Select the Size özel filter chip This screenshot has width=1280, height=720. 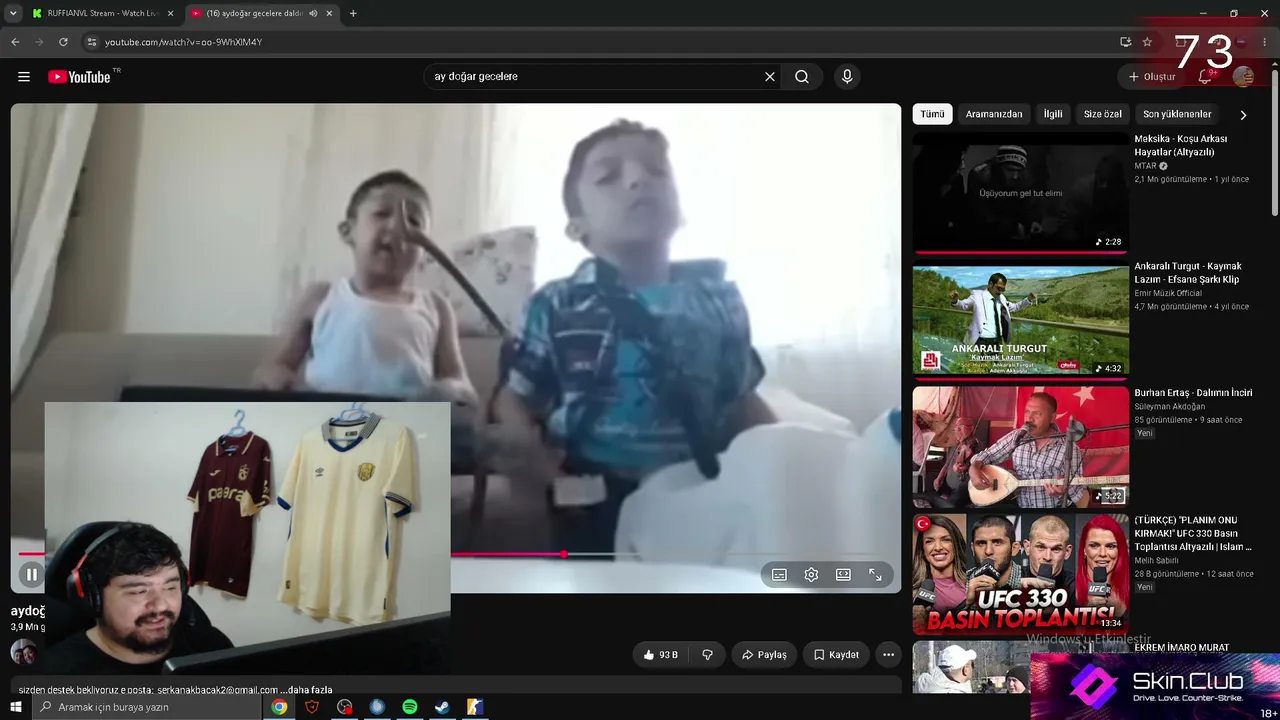pyautogui.click(x=1103, y=114)
